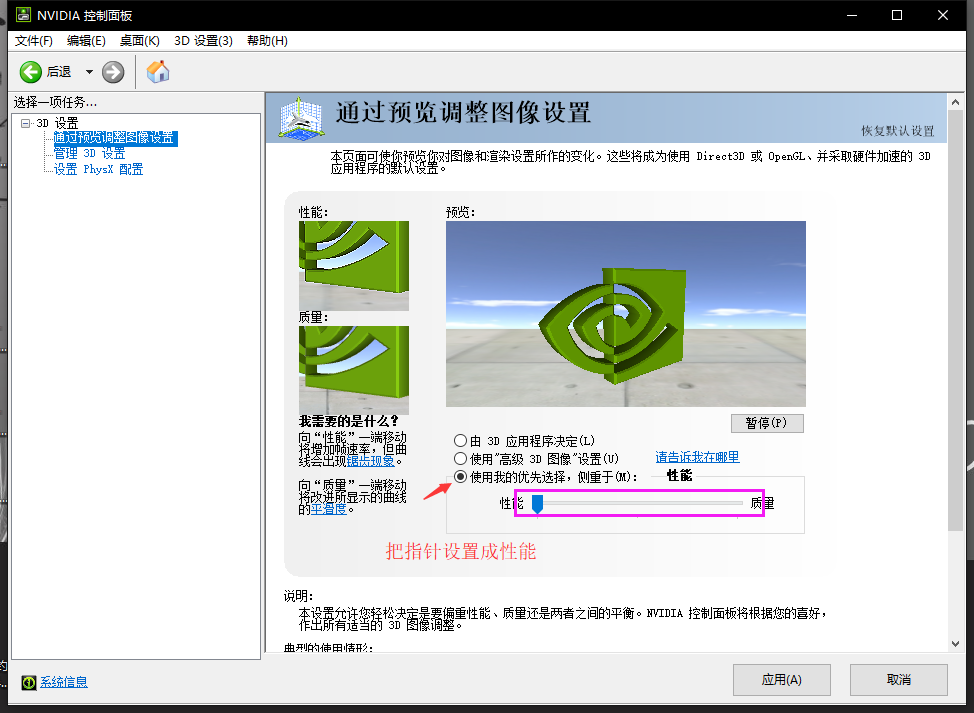Click the 3D header icon beside page title
Screen dimensions: 974x713
click(300, 117)
